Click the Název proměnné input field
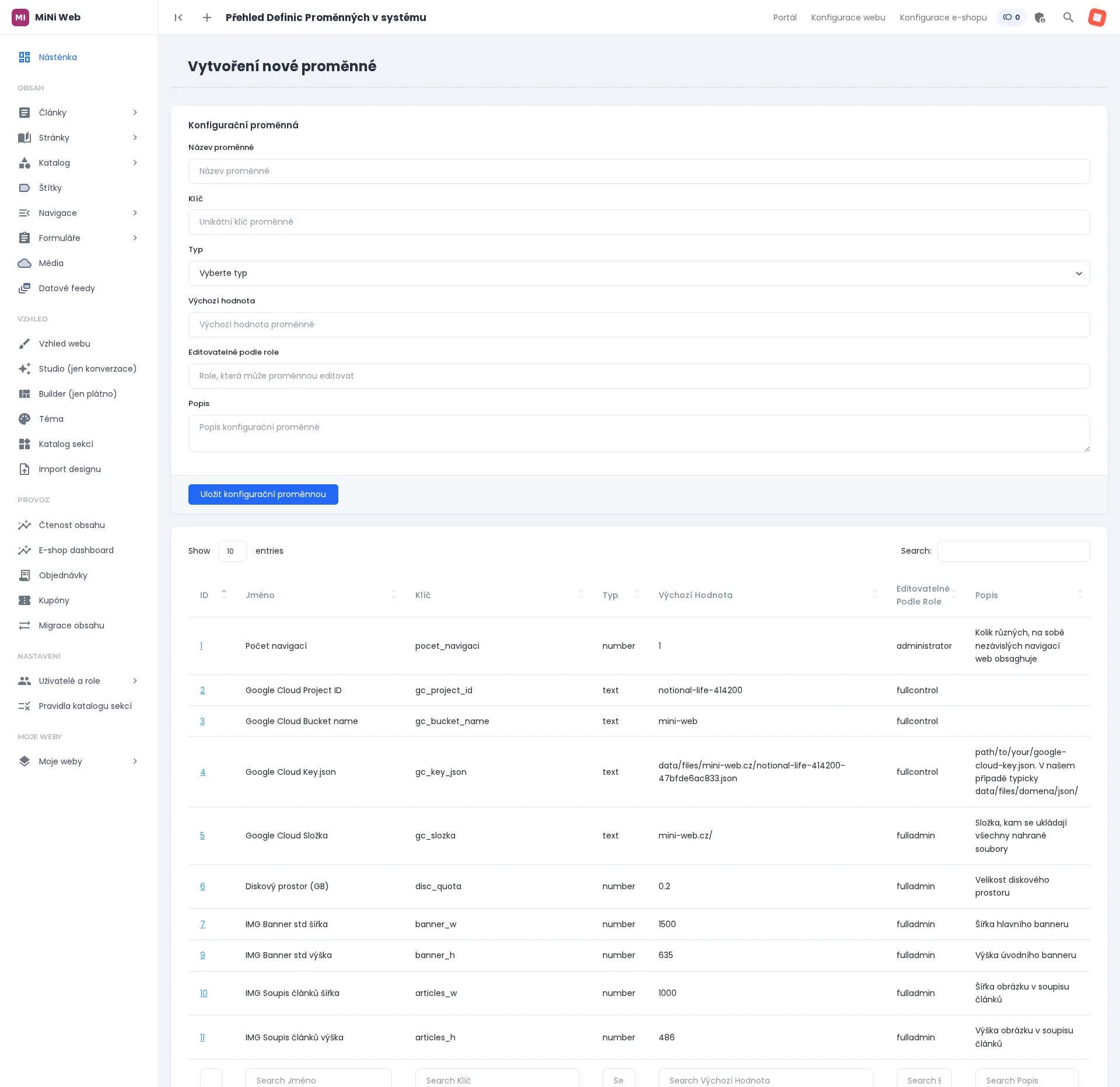This screenshot has width=1120, height=1087. [x=639, y=172]
